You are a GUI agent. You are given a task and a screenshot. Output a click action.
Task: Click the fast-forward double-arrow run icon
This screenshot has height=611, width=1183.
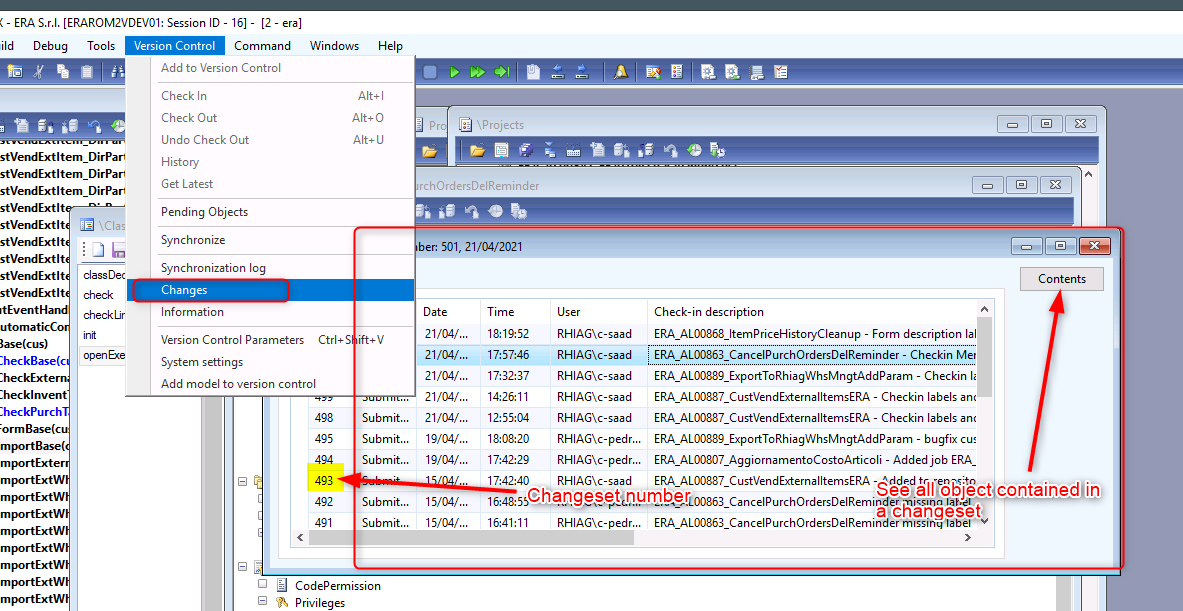click(478, 71)
